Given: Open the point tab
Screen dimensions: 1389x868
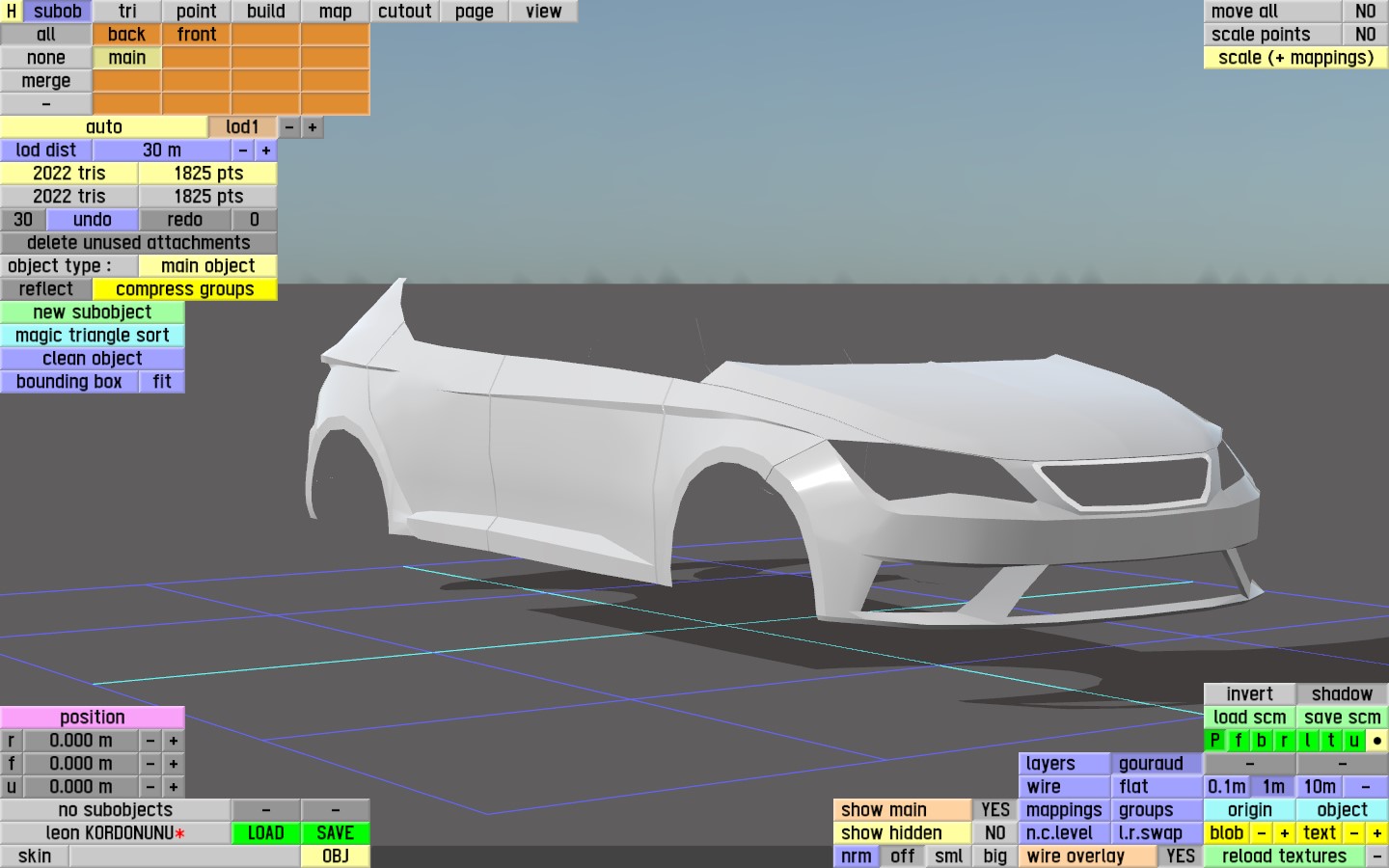Looking at the screenshot, I should click(x=197, y=12).
